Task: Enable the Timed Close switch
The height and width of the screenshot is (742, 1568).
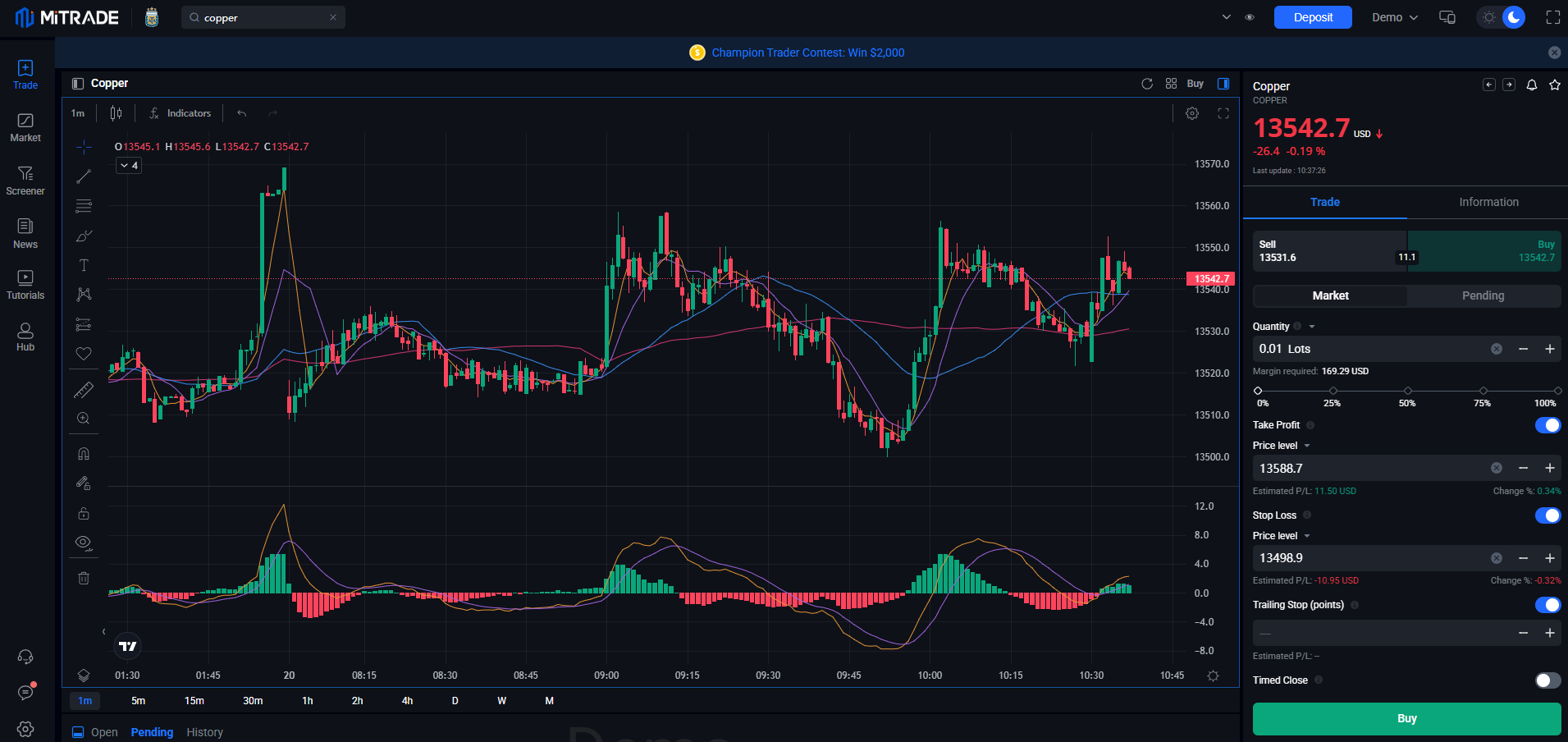Action: click(x=1547, y=680)
